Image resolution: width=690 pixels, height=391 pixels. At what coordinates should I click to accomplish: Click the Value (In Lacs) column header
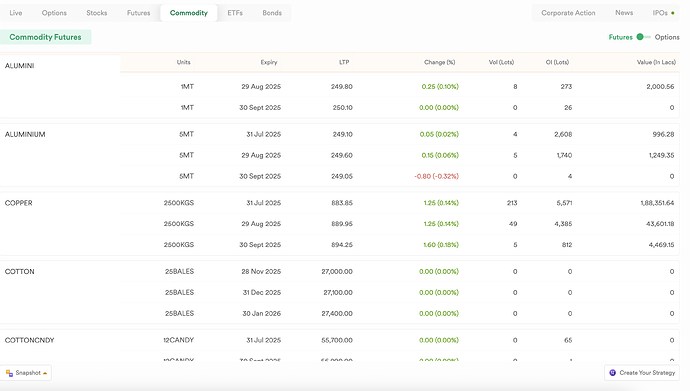point(656,62)
